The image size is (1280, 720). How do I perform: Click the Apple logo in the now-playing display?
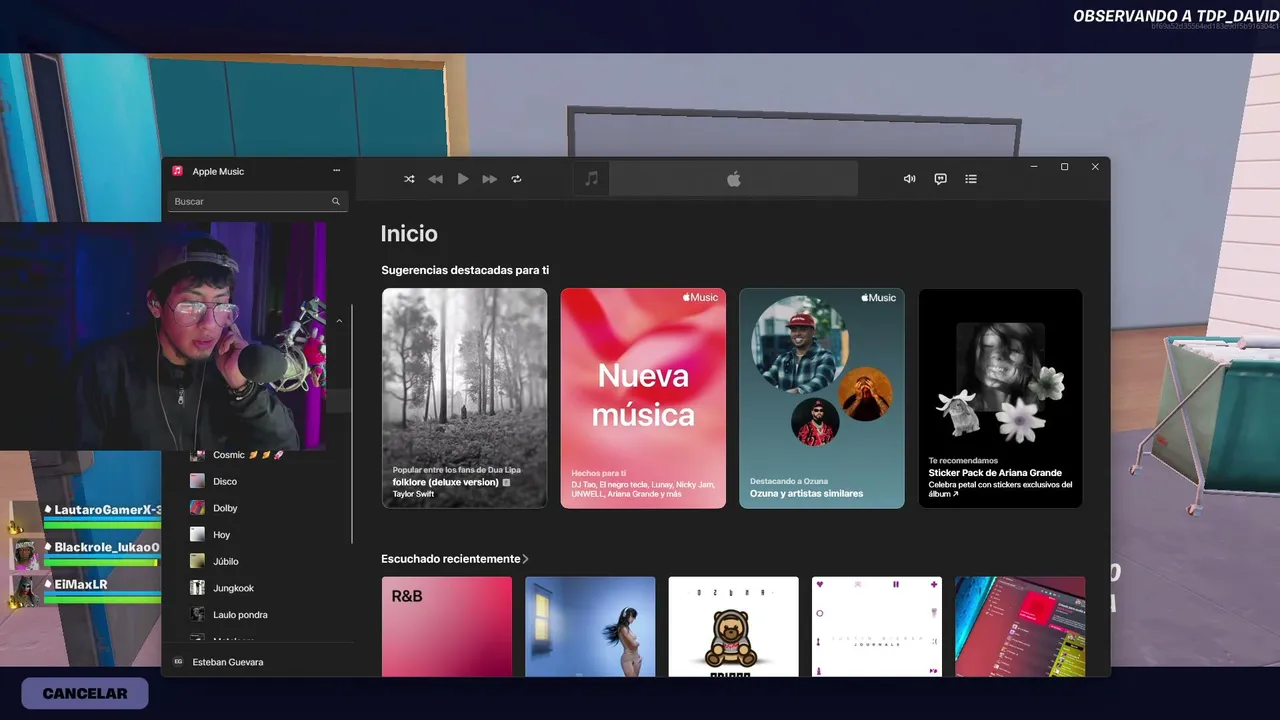click(x=734, y=179)
